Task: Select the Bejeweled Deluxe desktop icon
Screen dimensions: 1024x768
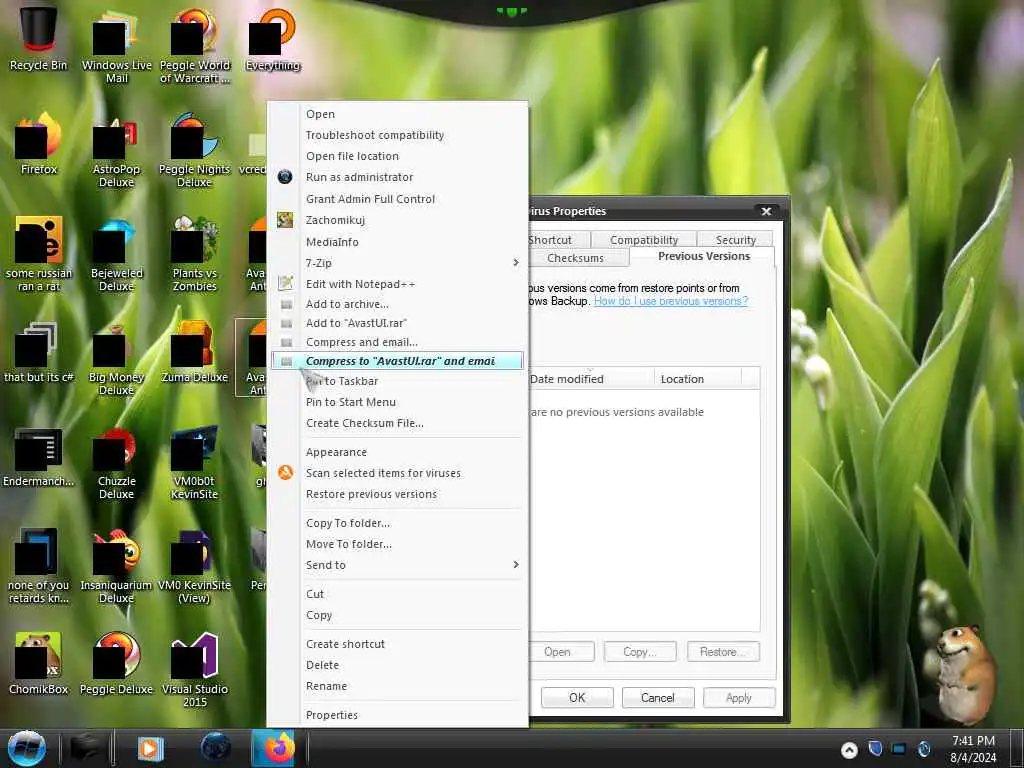Action: (116, 253)
